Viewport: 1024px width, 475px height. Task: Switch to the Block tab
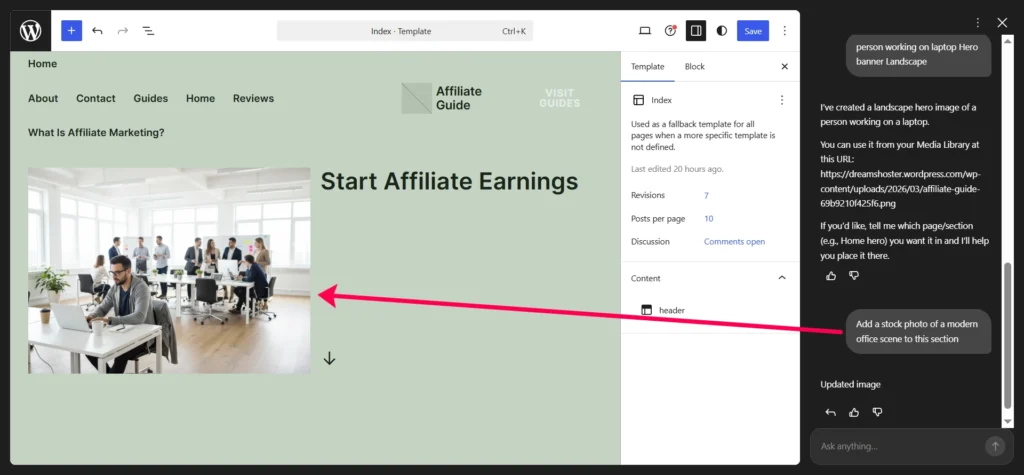(694, 67)
